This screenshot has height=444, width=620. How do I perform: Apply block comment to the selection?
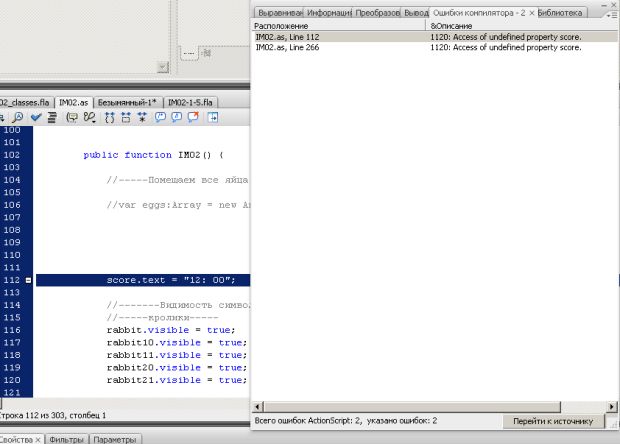pyautogui.click(x=160, y=117)
